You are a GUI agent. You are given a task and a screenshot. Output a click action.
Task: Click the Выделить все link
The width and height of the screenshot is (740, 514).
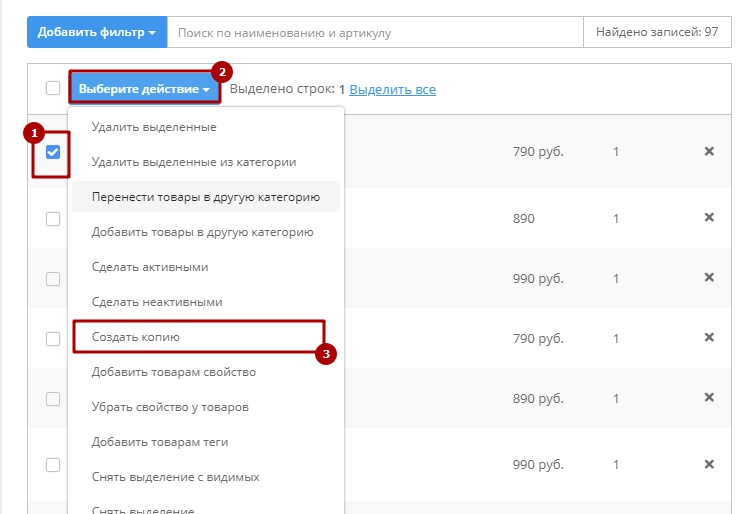[392, 89]
